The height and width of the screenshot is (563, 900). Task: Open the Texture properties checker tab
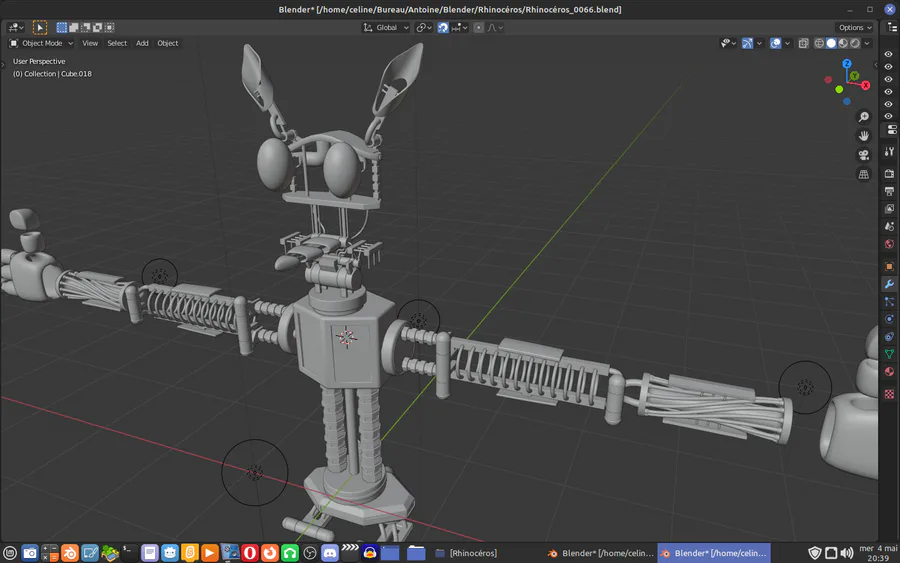pyautogui.click(x=889, y=394)
